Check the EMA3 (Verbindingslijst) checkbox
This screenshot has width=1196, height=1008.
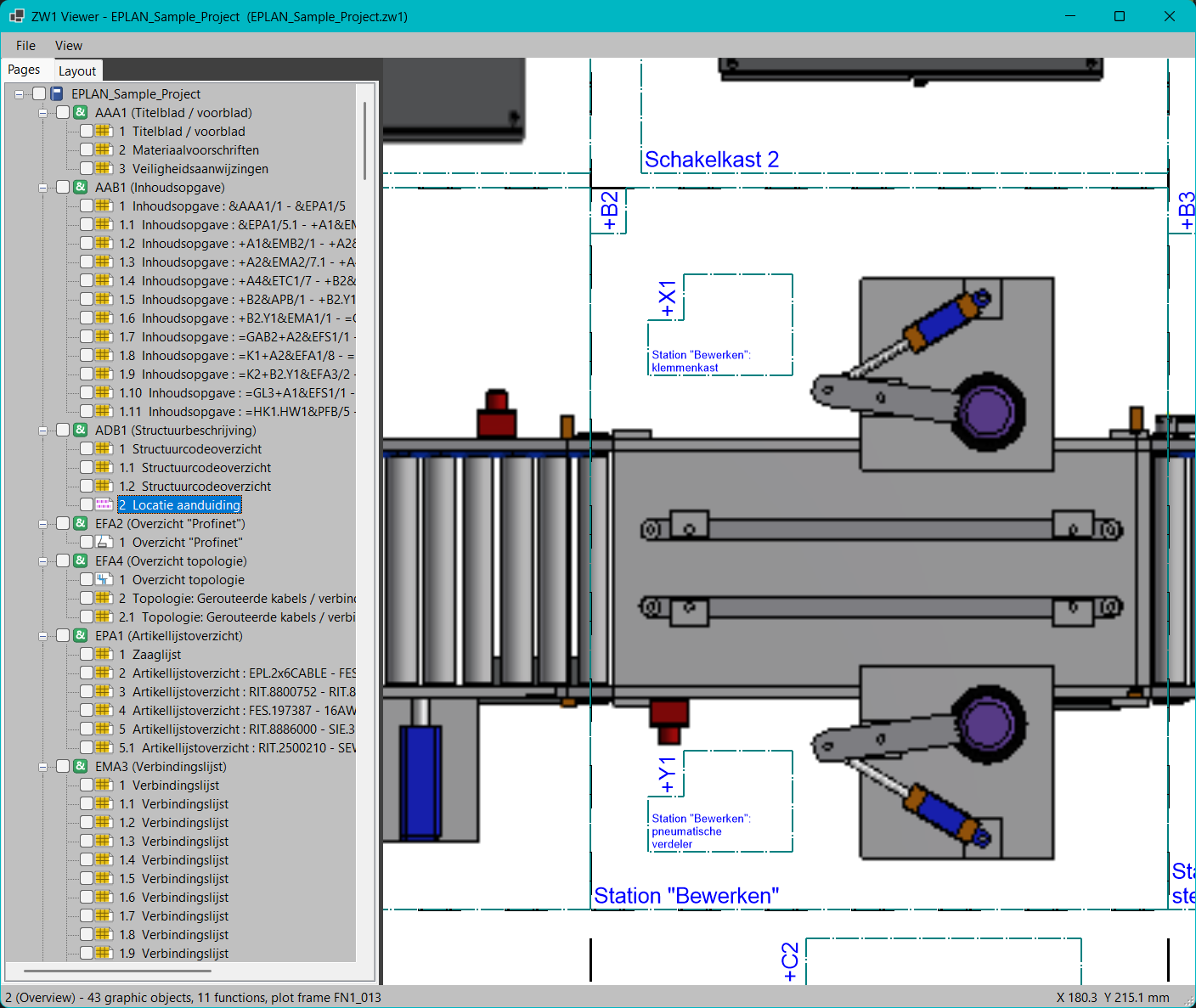(x=63, y=766)
